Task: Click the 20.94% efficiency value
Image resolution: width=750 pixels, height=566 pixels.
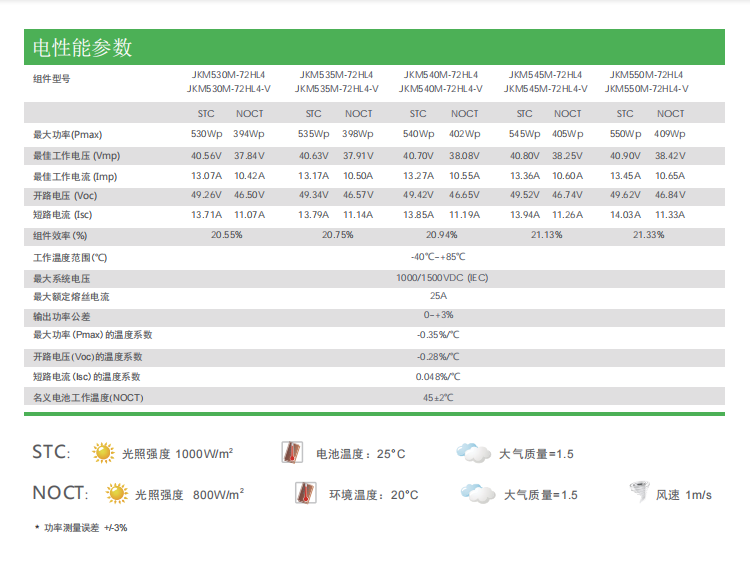Action: 441,235
